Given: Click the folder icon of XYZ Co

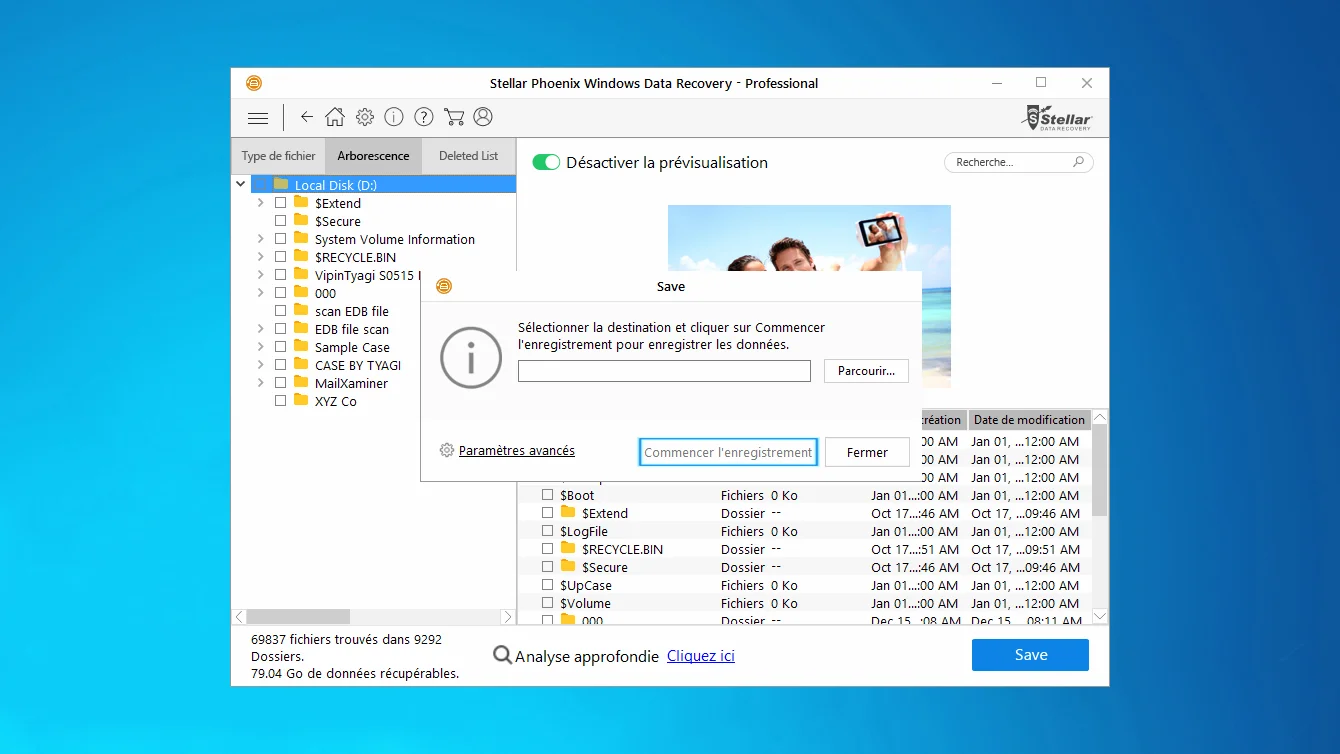Looking at the screenshot, I should click(301, 400).
